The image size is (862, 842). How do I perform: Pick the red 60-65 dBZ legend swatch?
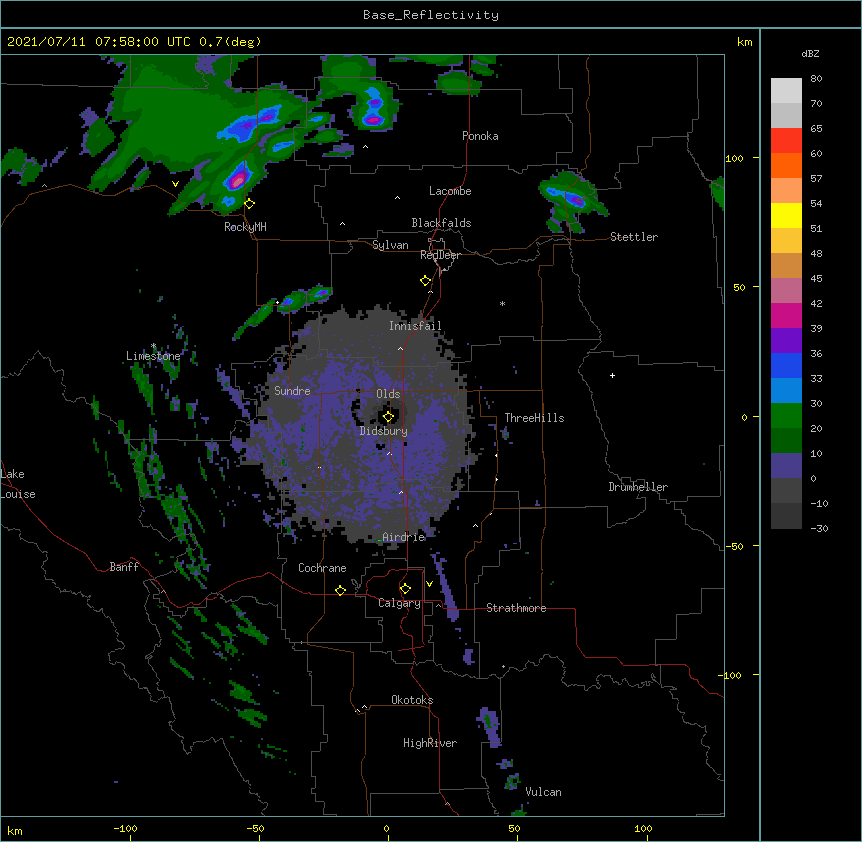pos(786,141)
